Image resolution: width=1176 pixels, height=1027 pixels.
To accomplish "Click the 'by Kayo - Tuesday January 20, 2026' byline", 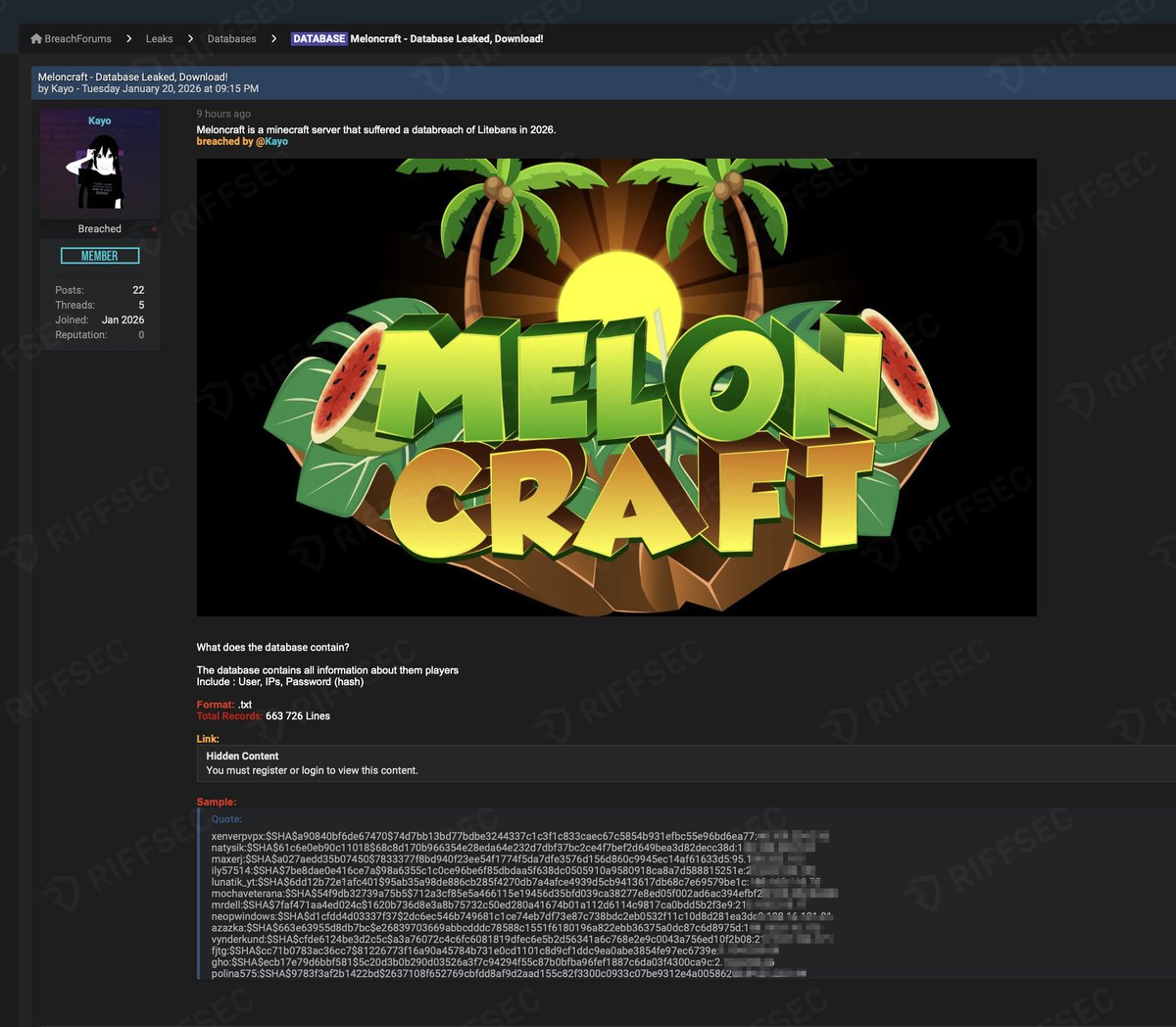I will click(148, 88).
